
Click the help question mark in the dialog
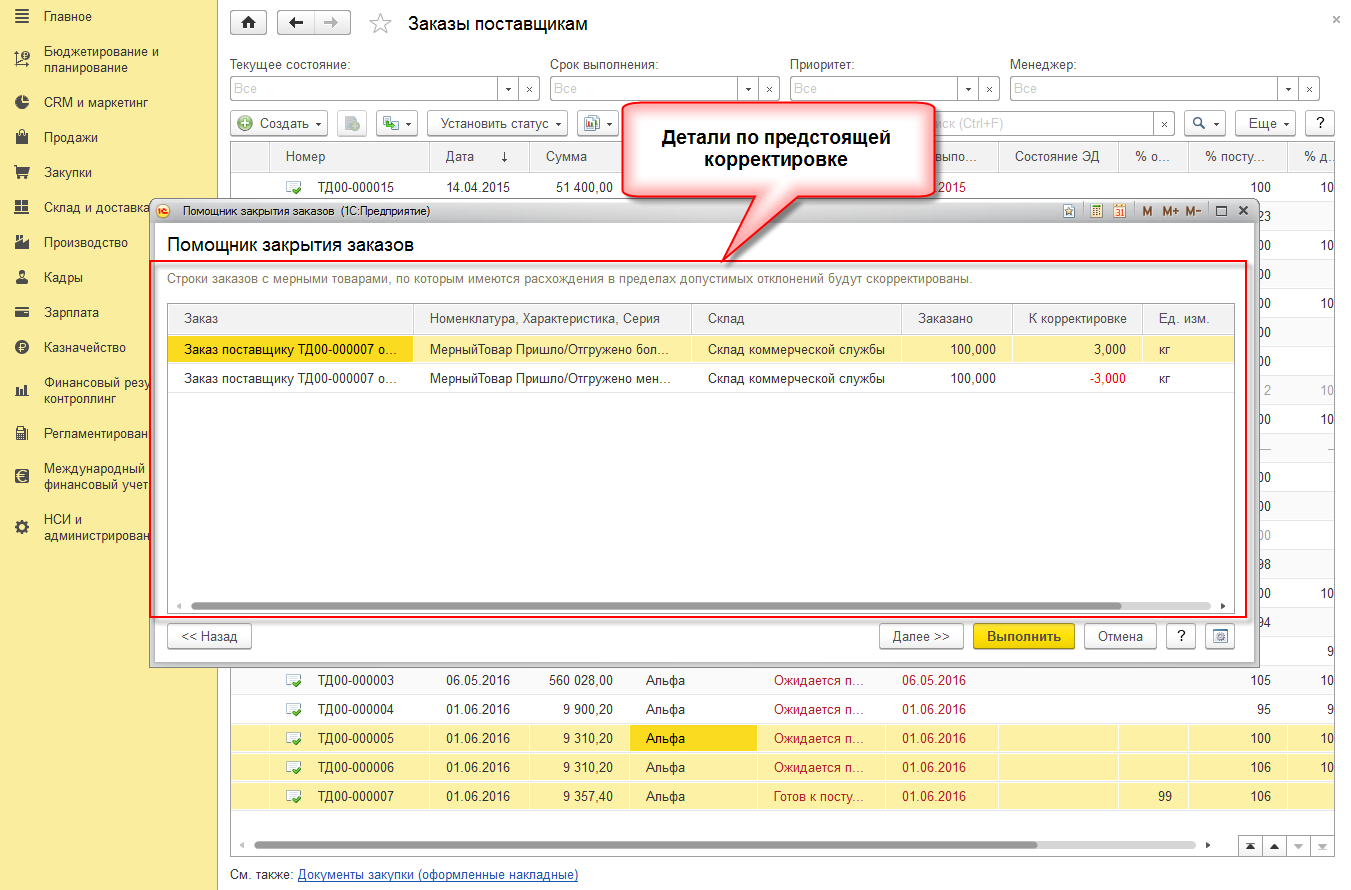coord(1181,637)
